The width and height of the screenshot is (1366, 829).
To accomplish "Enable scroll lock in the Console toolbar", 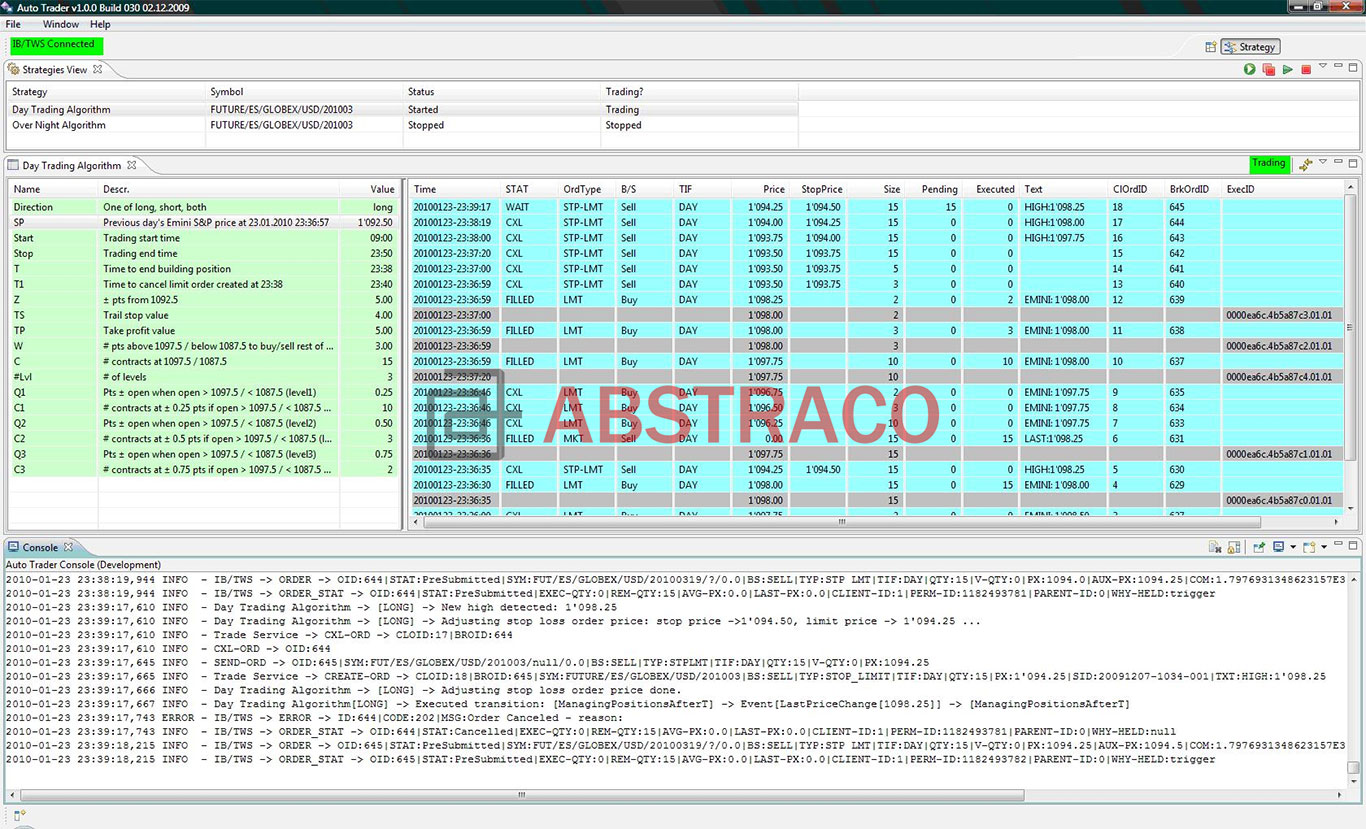I will (x=1233, y=547).
